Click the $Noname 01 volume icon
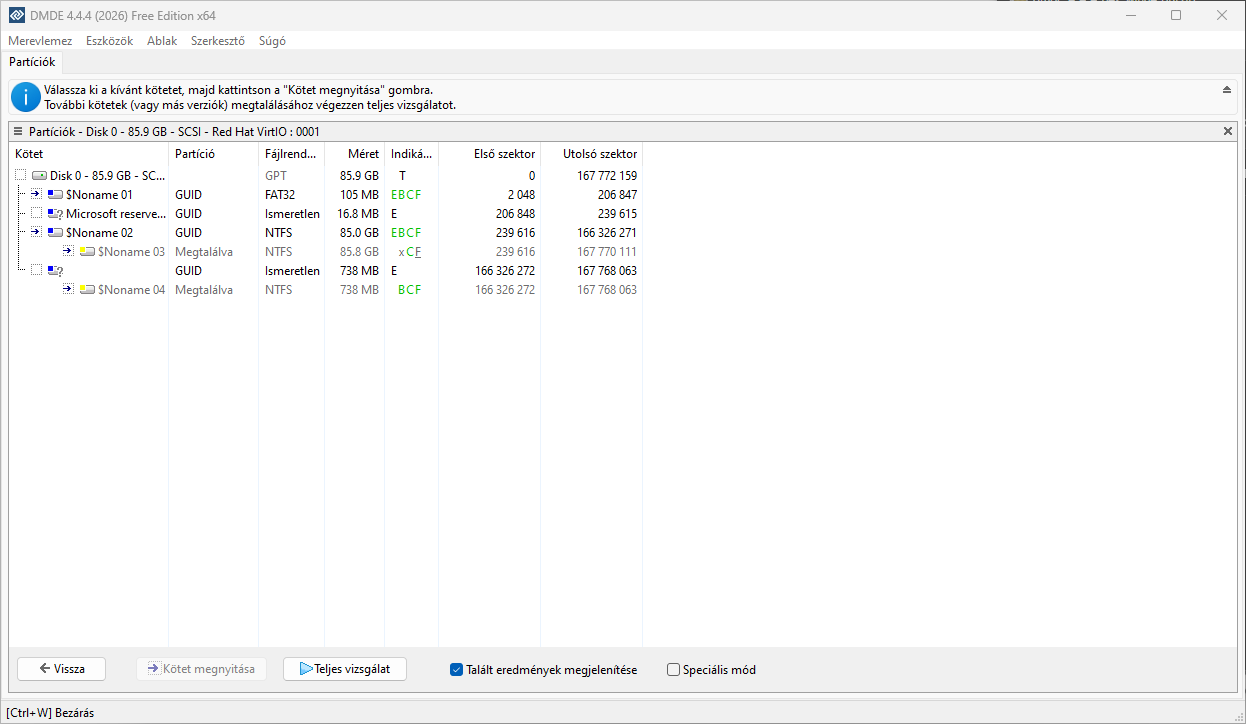The height and width of the screenshot is (724, 1246). (x=56, y=195)
